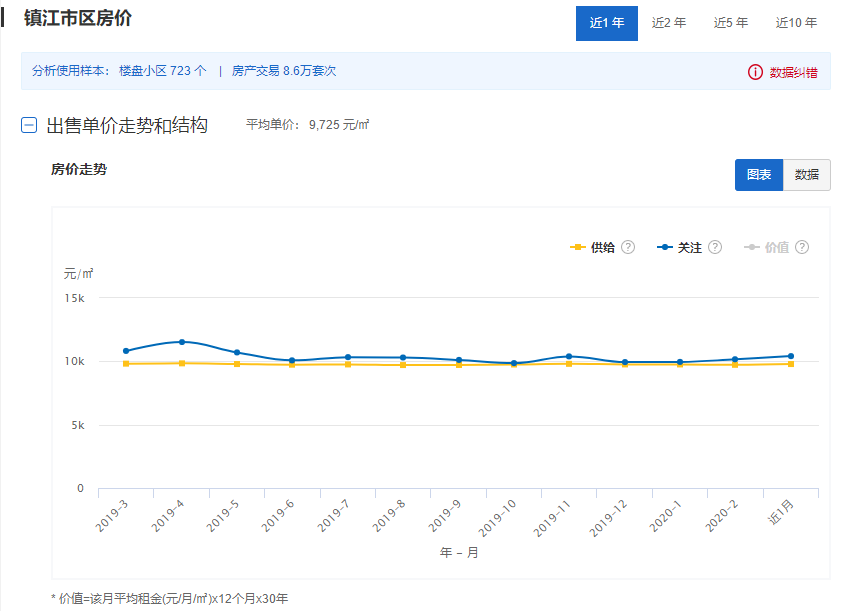This screenshot has height=611, width=845.
Task: Switch to the 数据 table view
Action: click(x=806, y=174)
